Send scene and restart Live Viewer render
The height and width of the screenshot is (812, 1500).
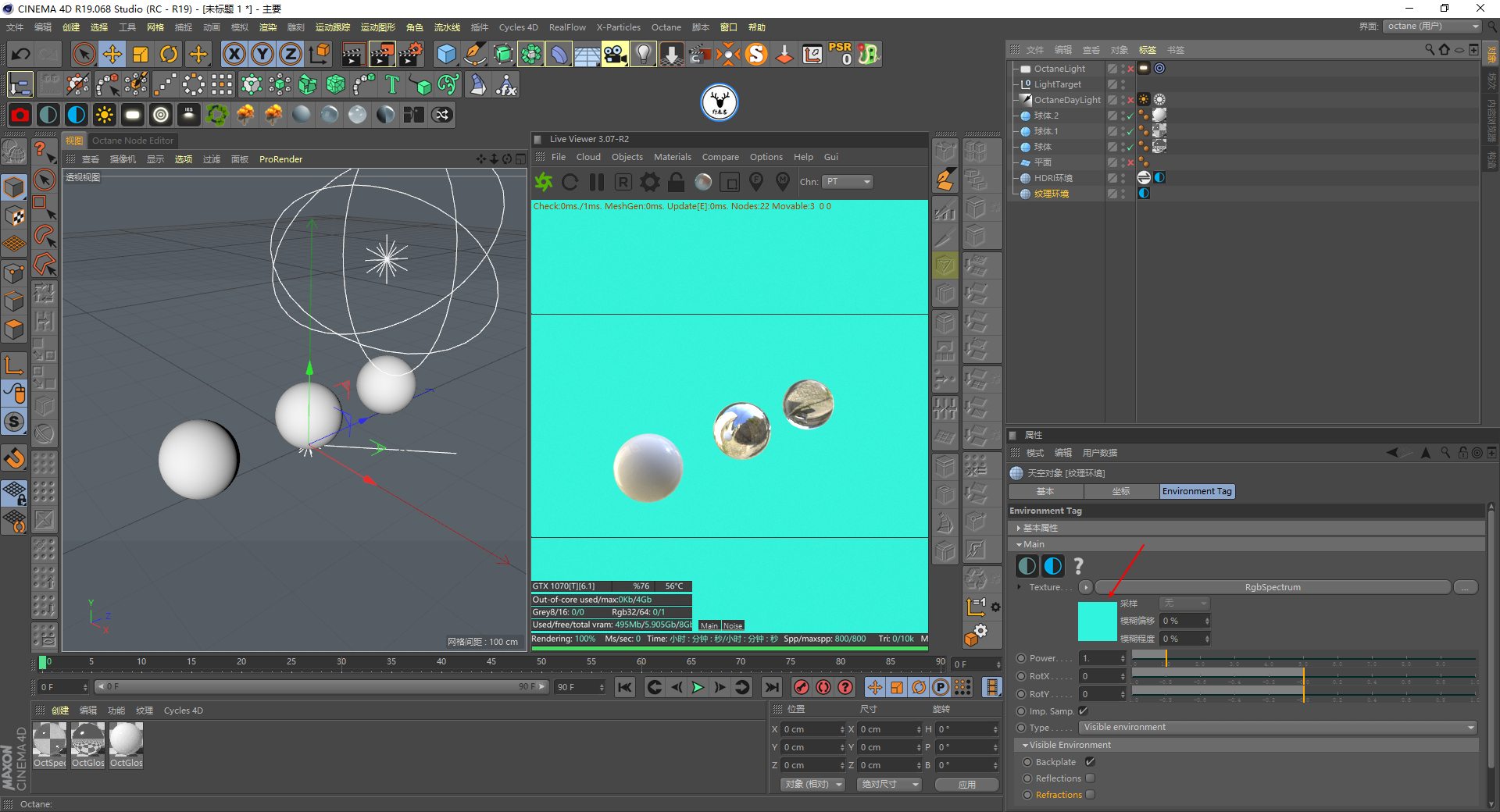coord(544,182)
